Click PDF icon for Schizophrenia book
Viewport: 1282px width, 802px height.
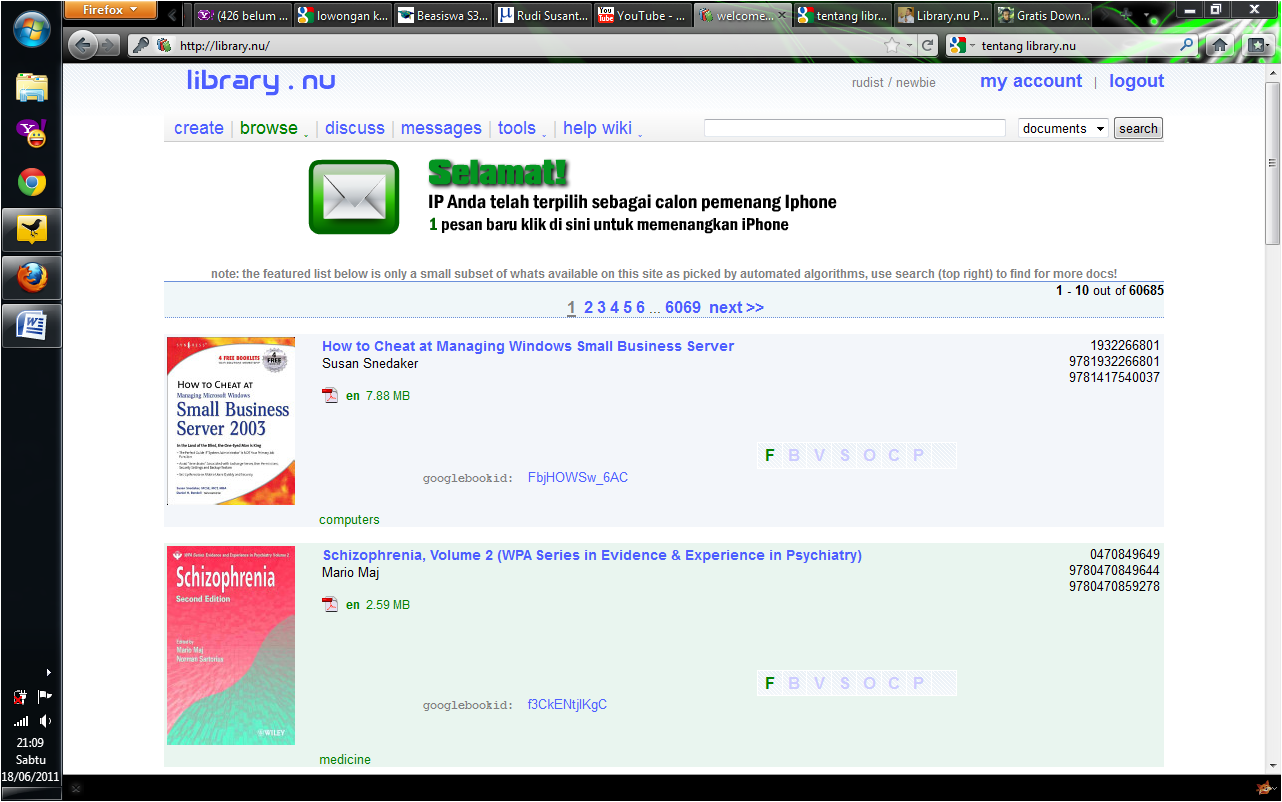(330, 605)
